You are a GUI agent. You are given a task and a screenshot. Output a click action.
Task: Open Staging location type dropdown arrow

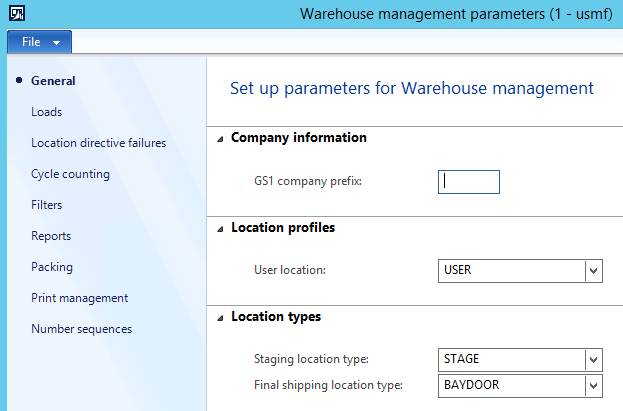click(594, 360)
